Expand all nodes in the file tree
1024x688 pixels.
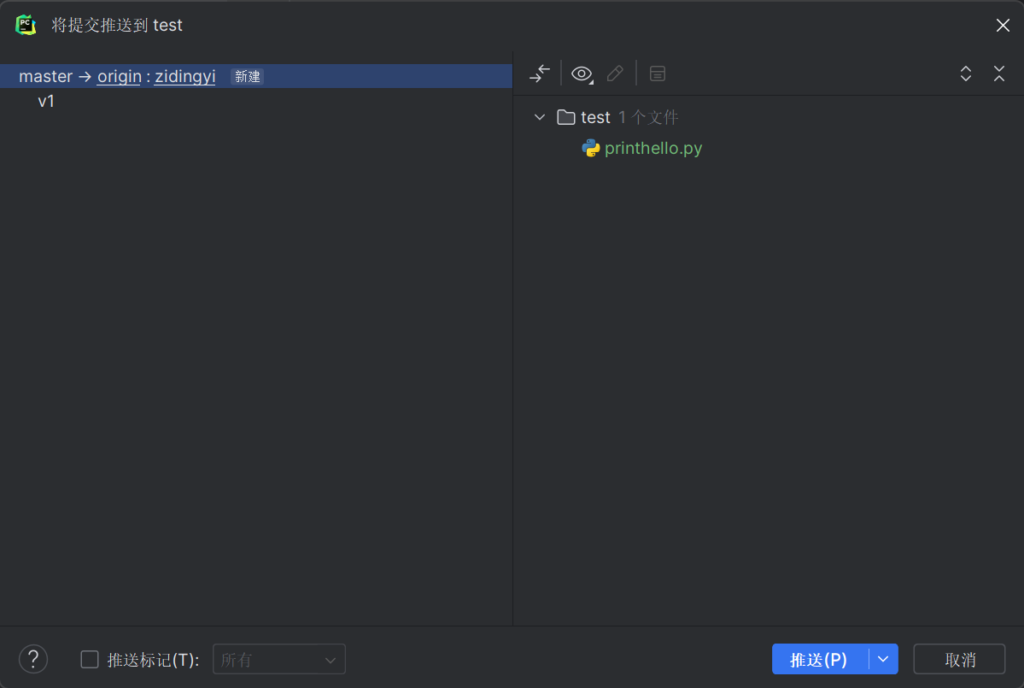point(966,74)
